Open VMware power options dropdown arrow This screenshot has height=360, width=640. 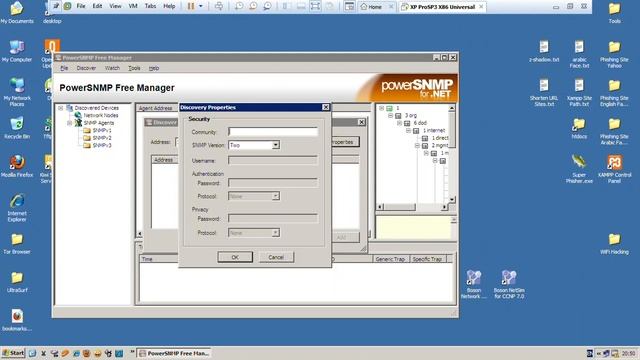[x=200, y=6]
